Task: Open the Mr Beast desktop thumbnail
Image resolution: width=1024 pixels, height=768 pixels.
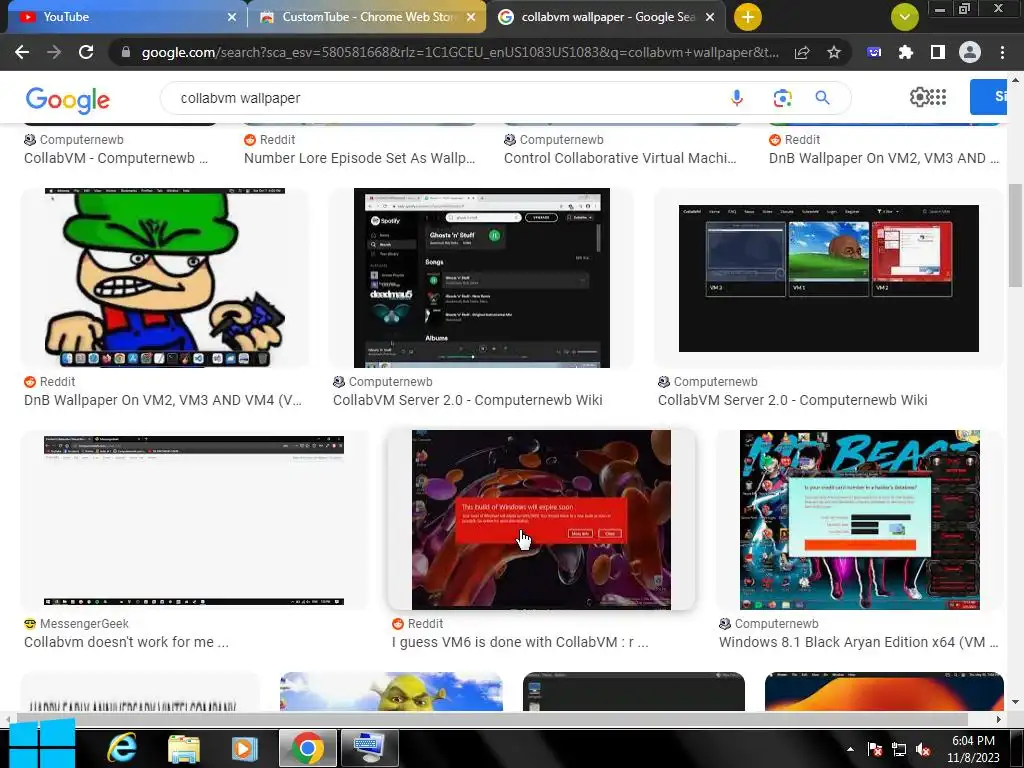Action: coord(859,520)
